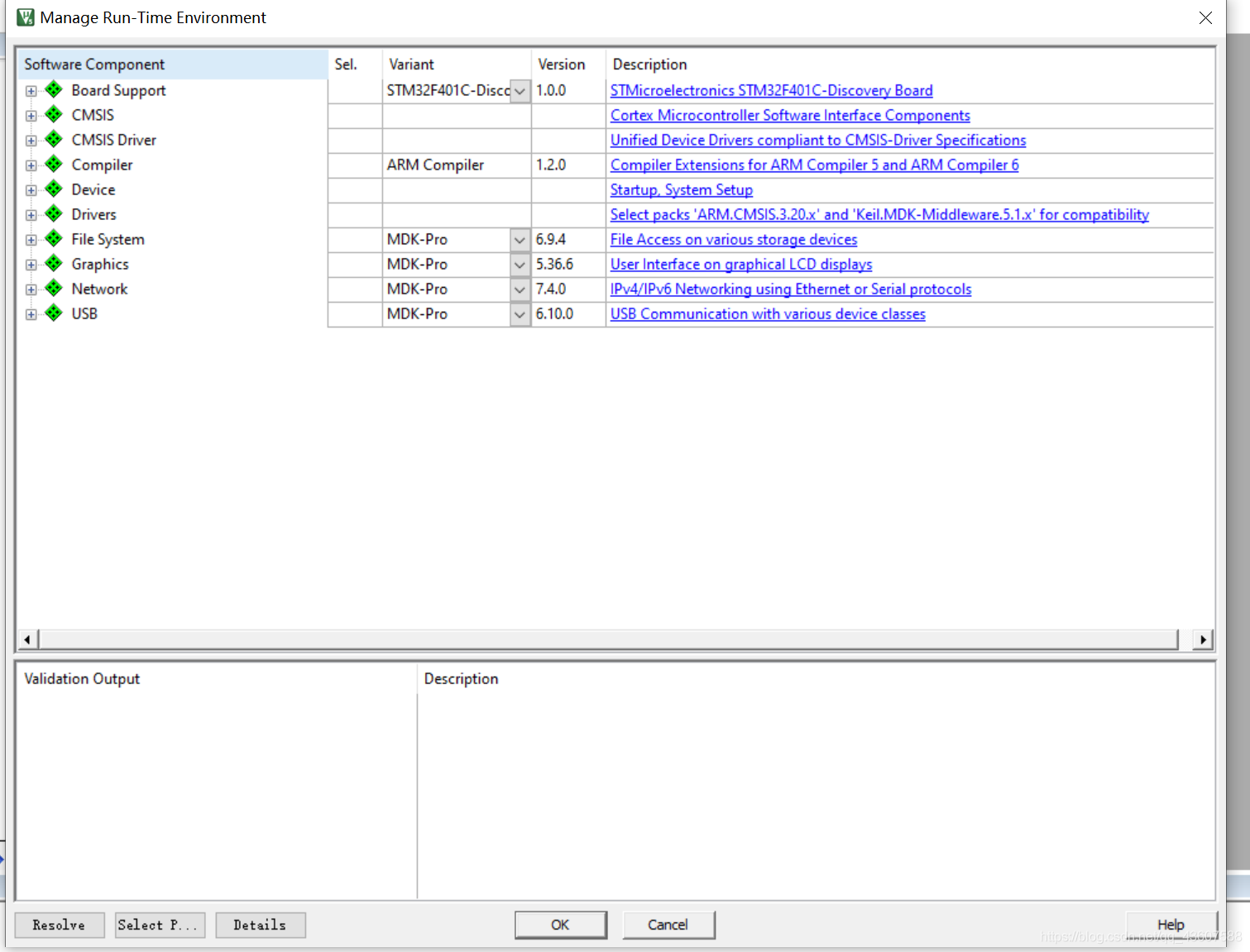Click the green diamond icon beside CMSIS
Screen dimensions: 1250x952
tap(54, 114)
